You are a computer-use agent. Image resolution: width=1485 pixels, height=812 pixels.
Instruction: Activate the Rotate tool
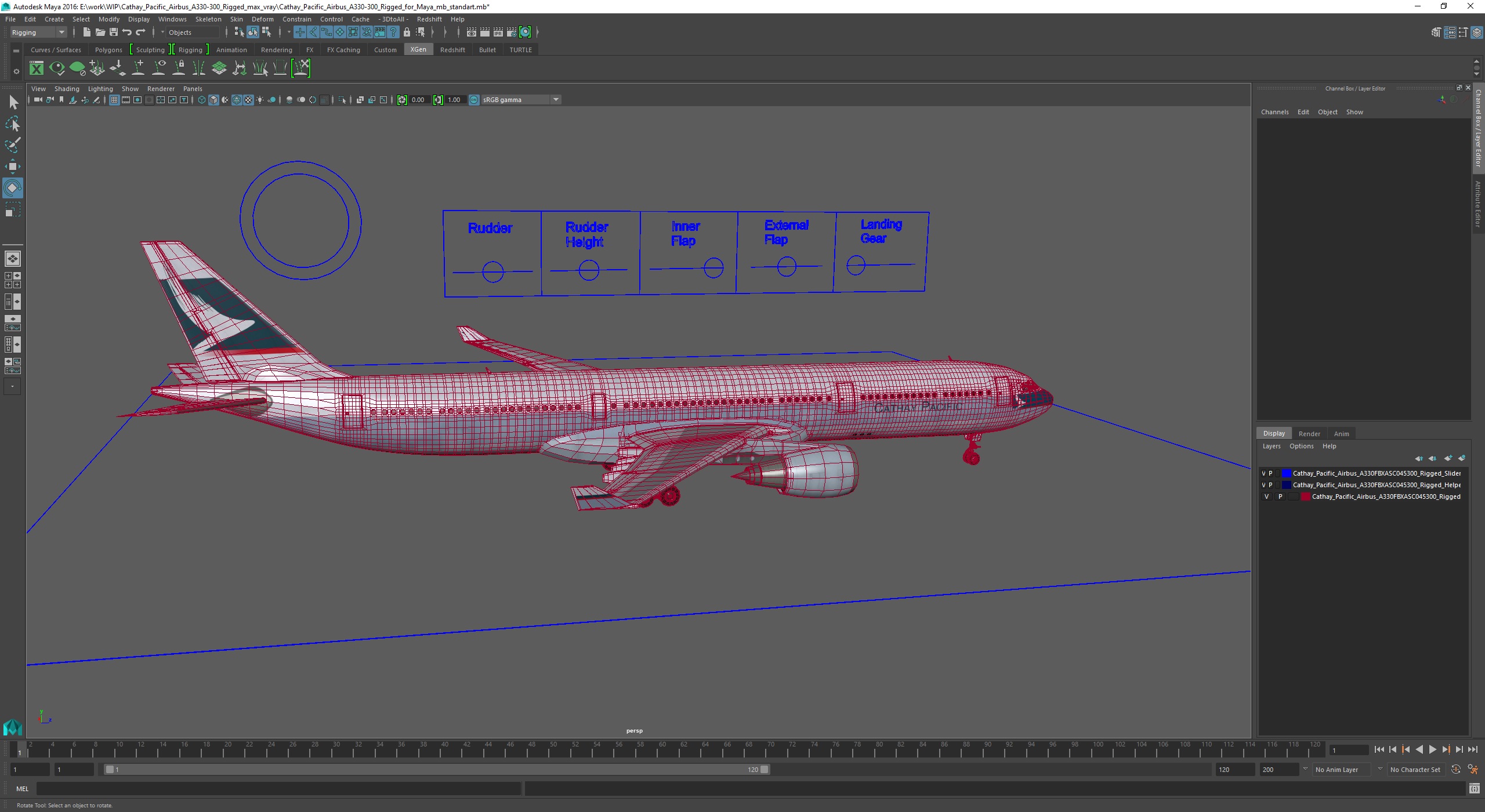coord(13,188)
